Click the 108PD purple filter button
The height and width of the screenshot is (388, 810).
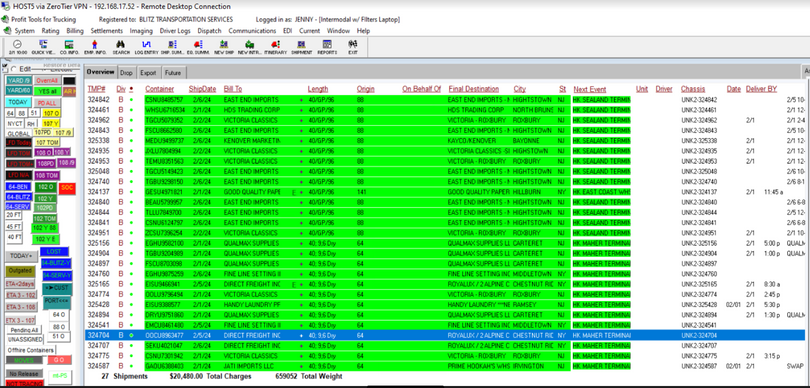coord(45,163)
